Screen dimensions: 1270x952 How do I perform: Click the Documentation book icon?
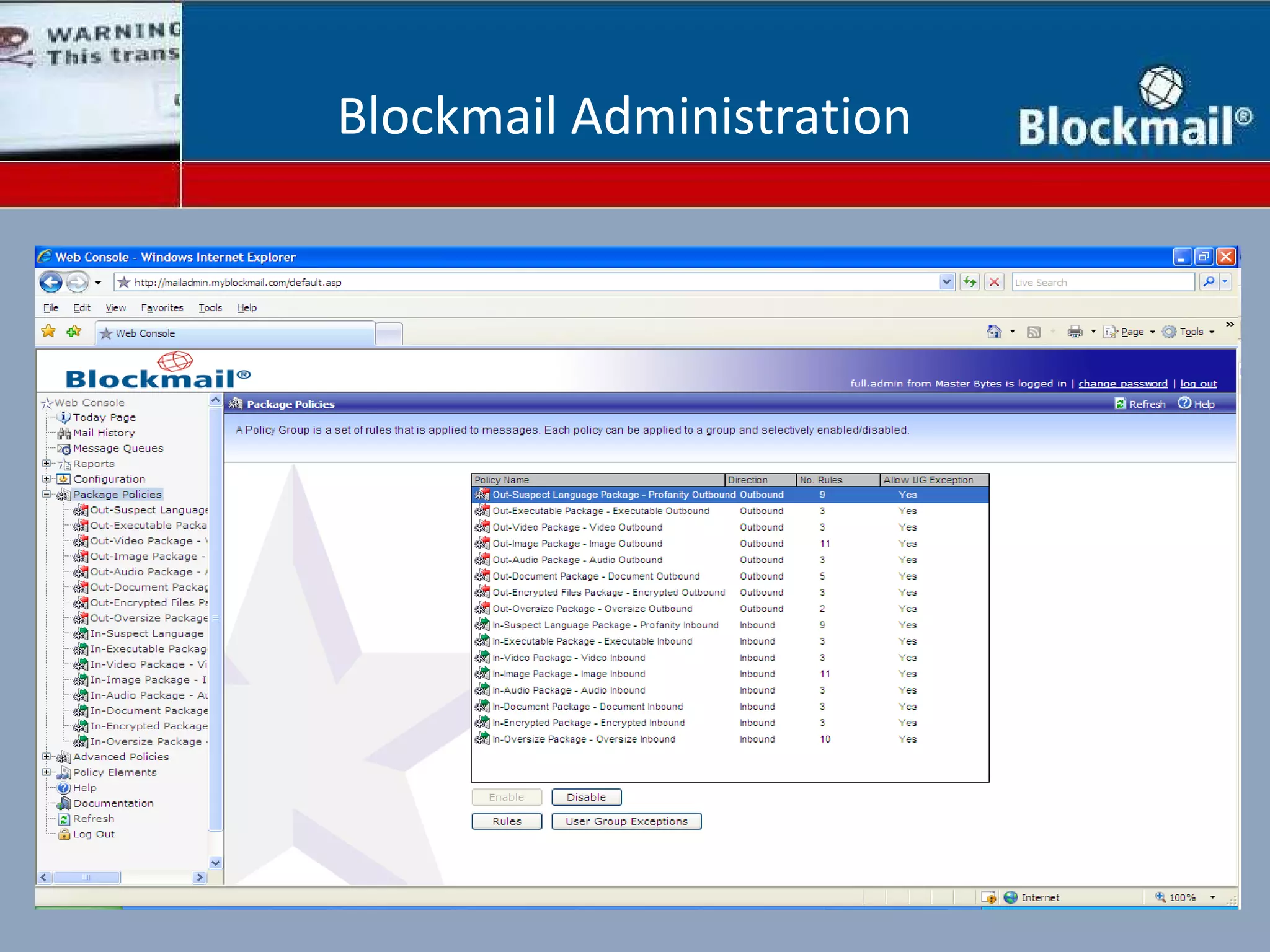[64, 803]
